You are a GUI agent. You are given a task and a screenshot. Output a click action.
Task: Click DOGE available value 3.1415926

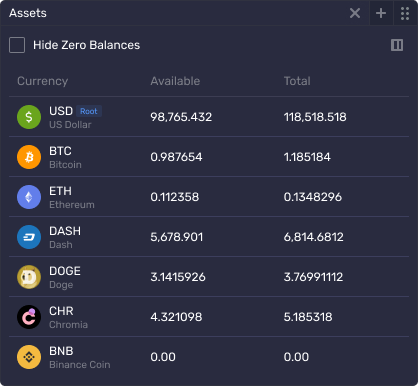(x=178, y=277)
